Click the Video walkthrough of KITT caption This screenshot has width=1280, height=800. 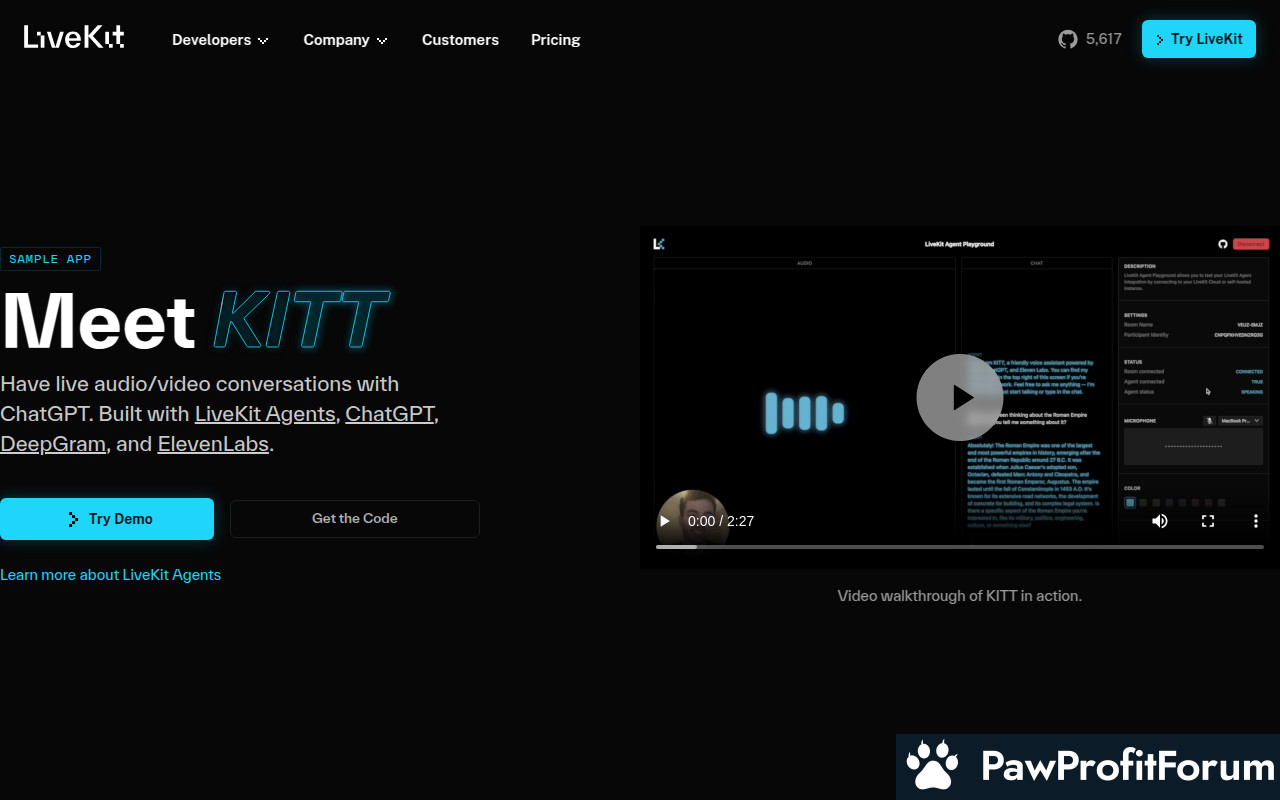coord(960,596)
